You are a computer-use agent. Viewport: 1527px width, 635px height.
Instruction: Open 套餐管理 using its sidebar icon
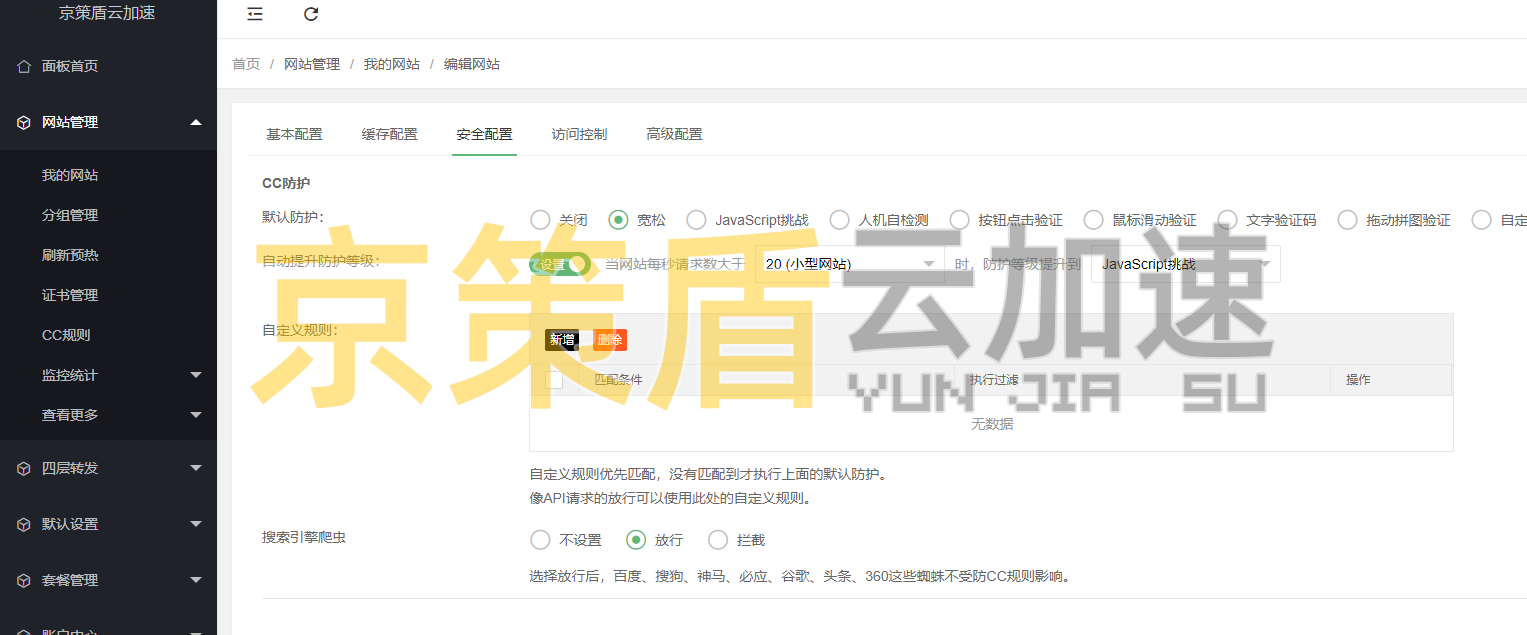pos(22,579)
